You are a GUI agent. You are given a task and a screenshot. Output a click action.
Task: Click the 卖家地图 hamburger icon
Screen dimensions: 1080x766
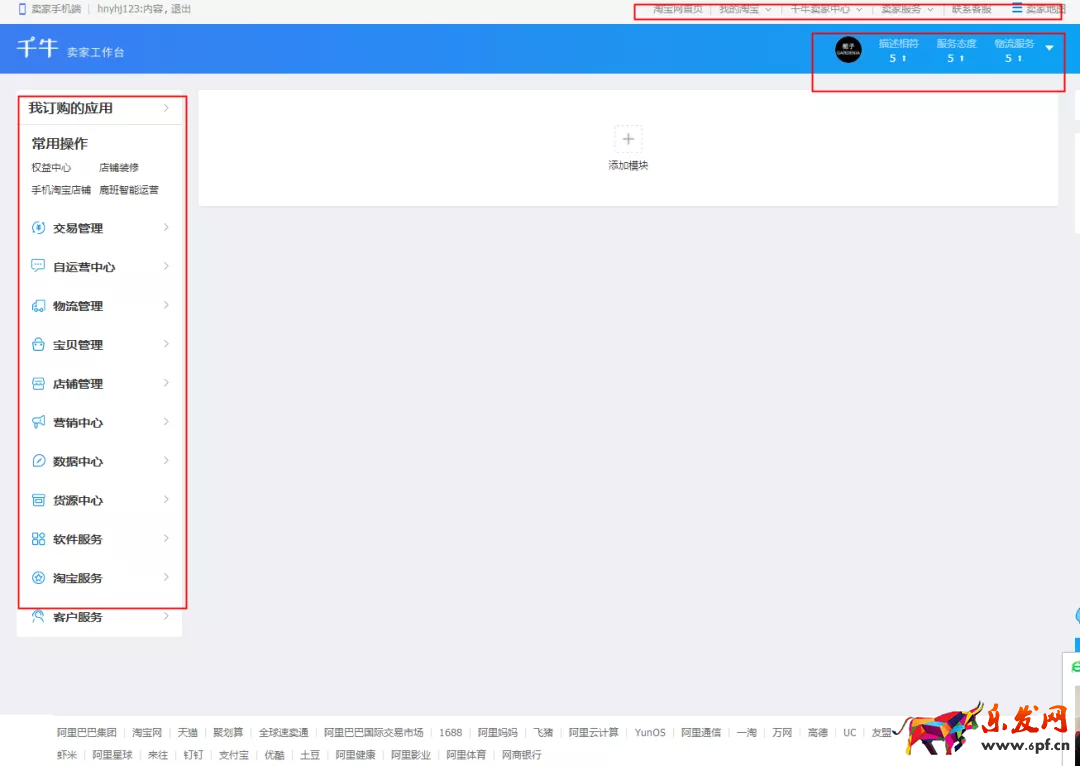click(1017, 8)
